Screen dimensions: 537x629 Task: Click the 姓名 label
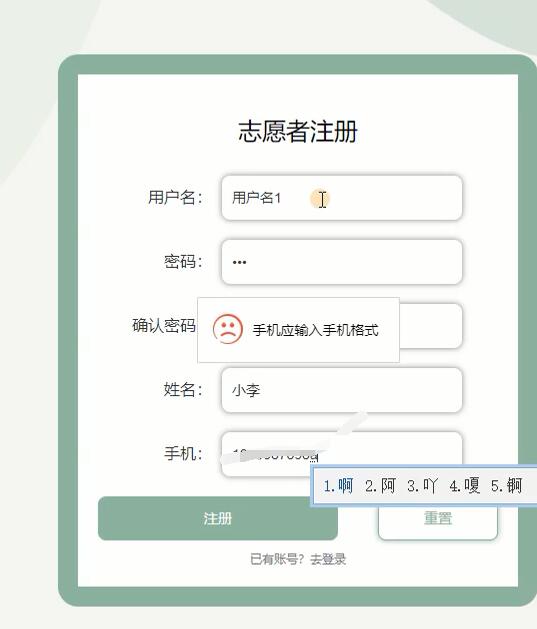click(x=184, y=390)
